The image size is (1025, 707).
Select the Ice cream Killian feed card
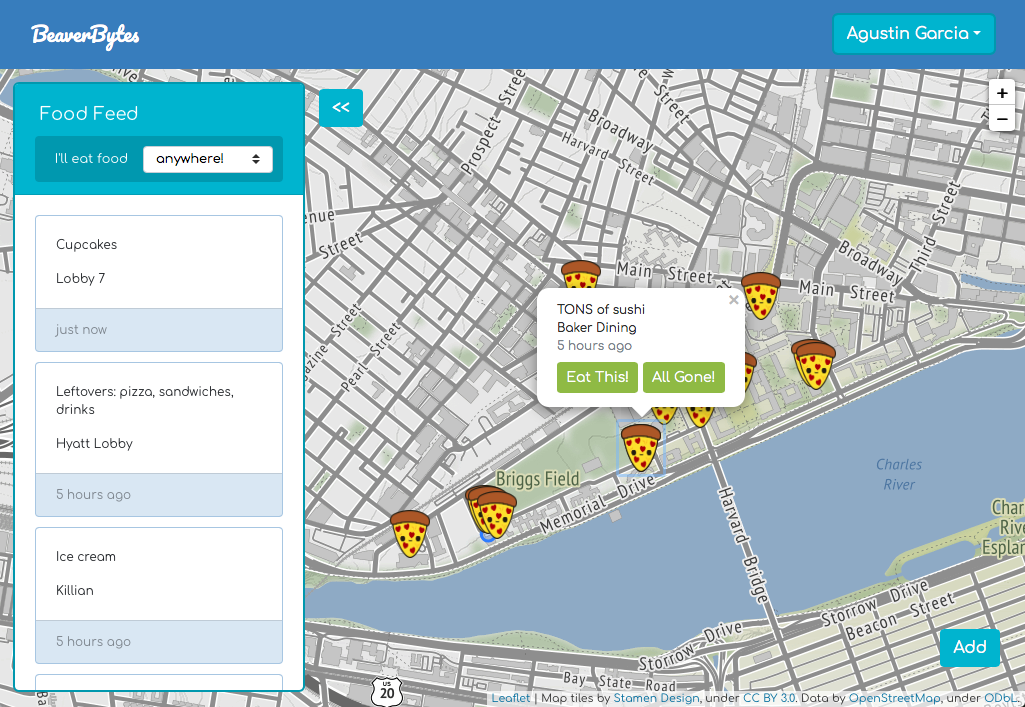coord(159,595)
